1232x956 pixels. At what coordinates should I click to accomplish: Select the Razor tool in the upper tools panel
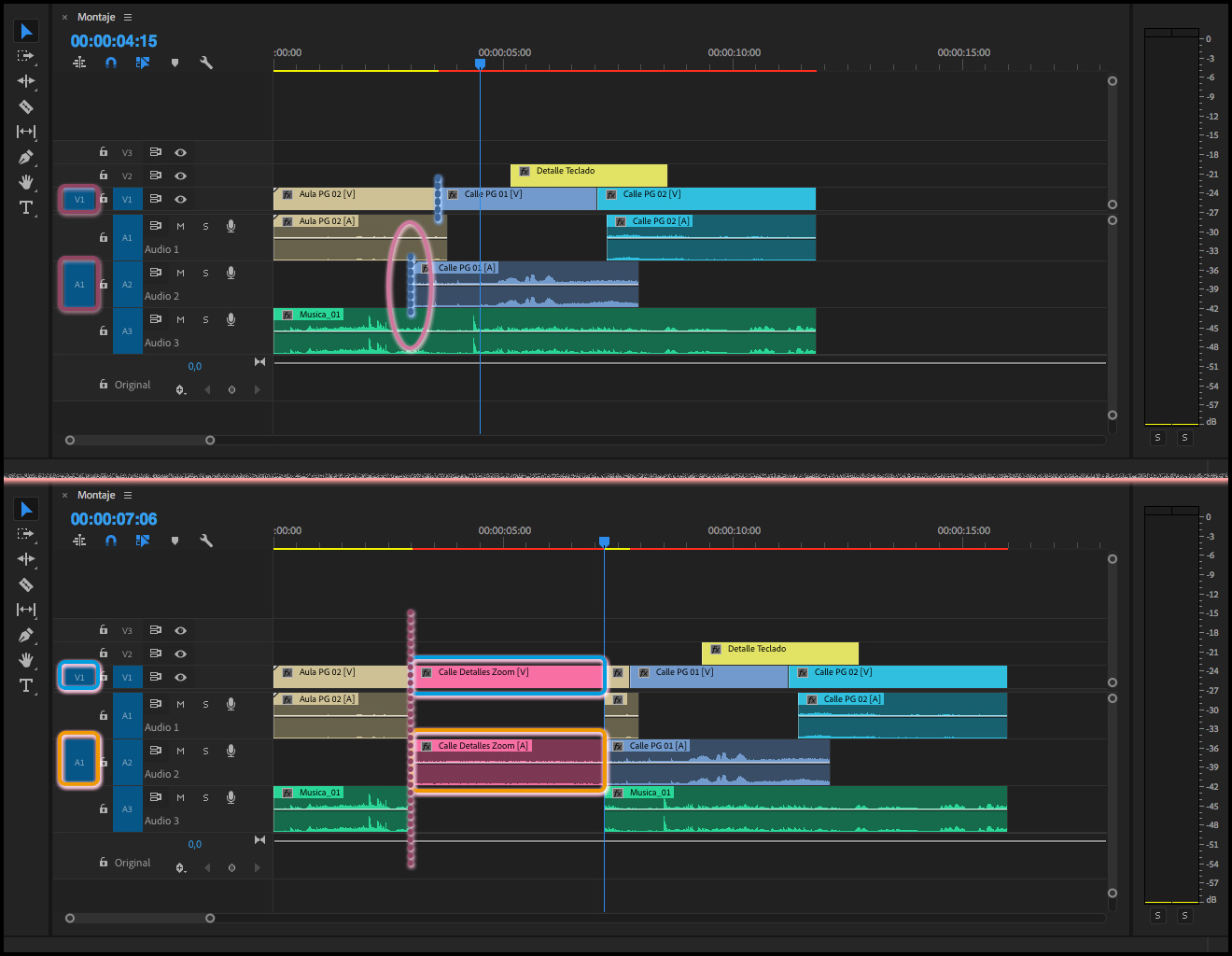(x=26, y=106)
